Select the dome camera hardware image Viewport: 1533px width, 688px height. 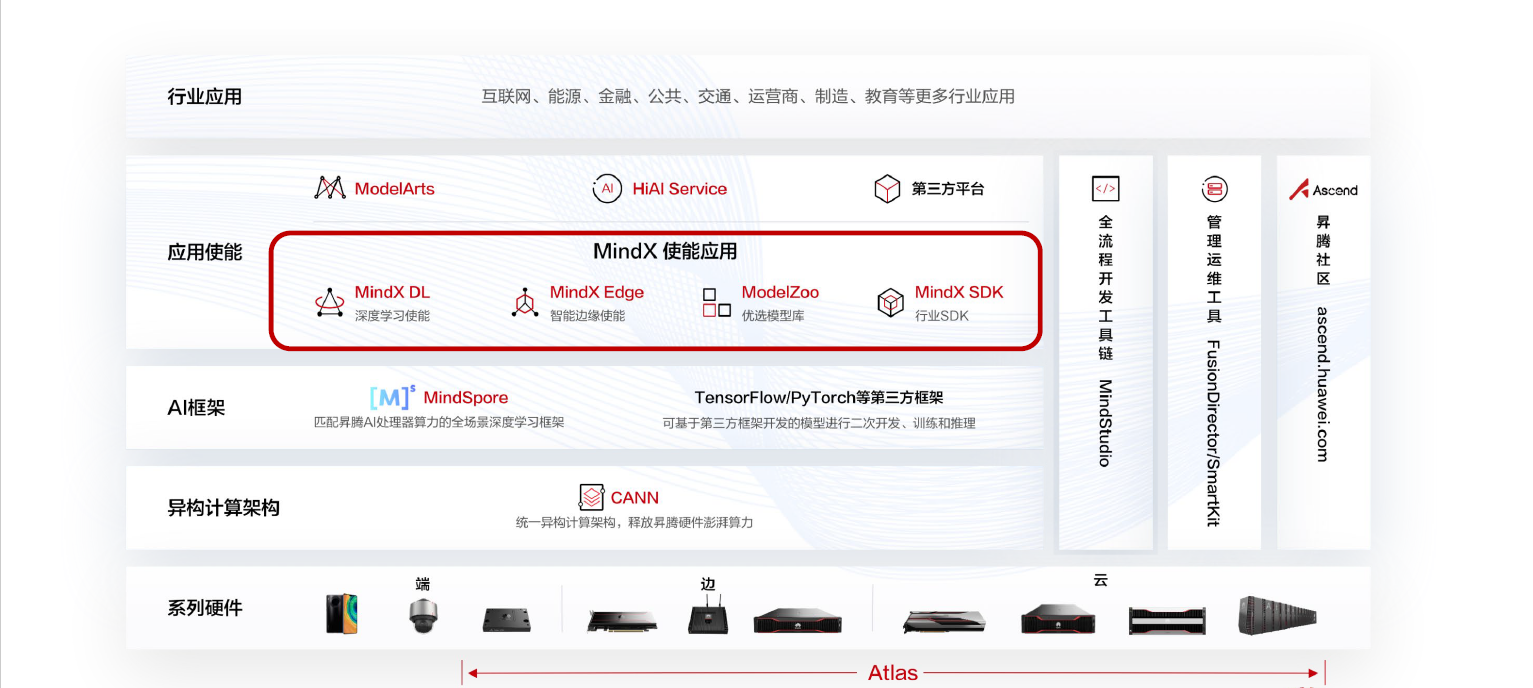pyautogui.click(x=424, y=616)
